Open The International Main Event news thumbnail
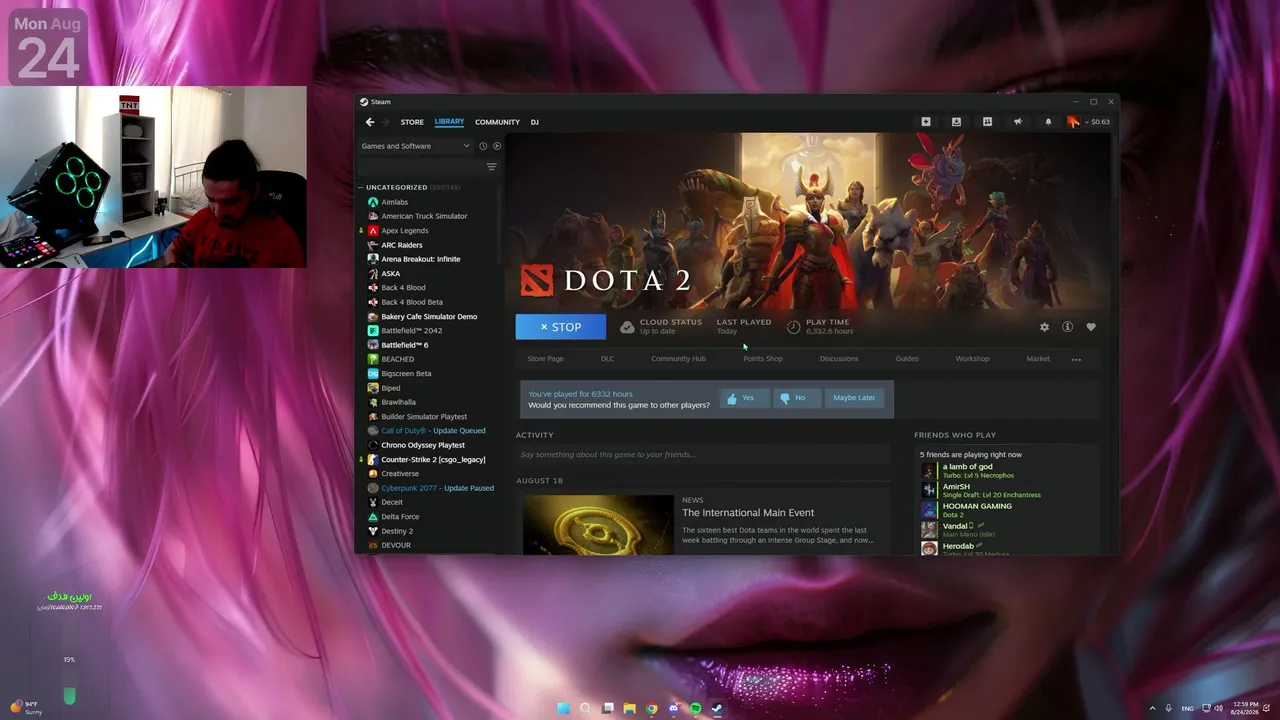Screen dimensions: 1280x720 click(598, 525)
